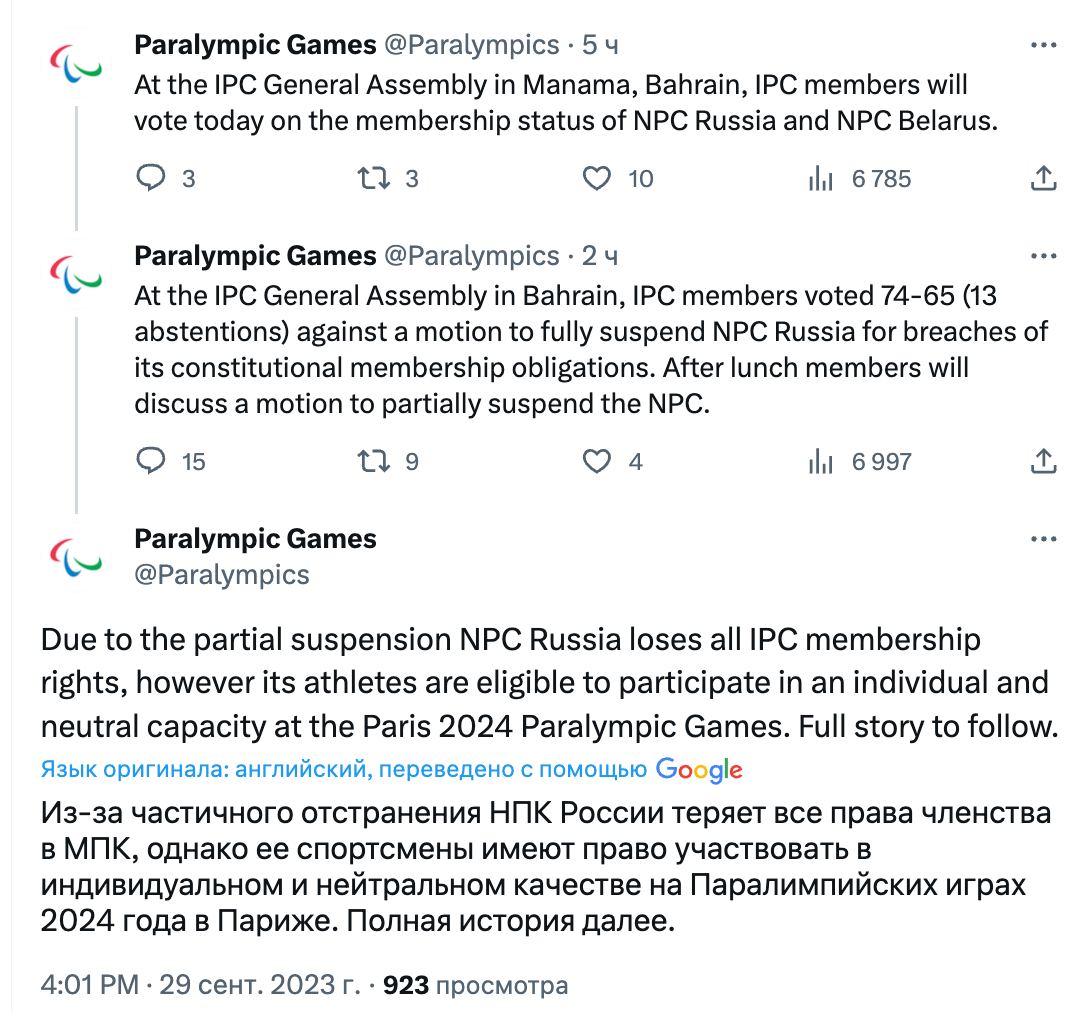Reply to the Manama vote tweet
Image resolution: width=1088 pixels, height=1012 pixels.
point(150,179)
